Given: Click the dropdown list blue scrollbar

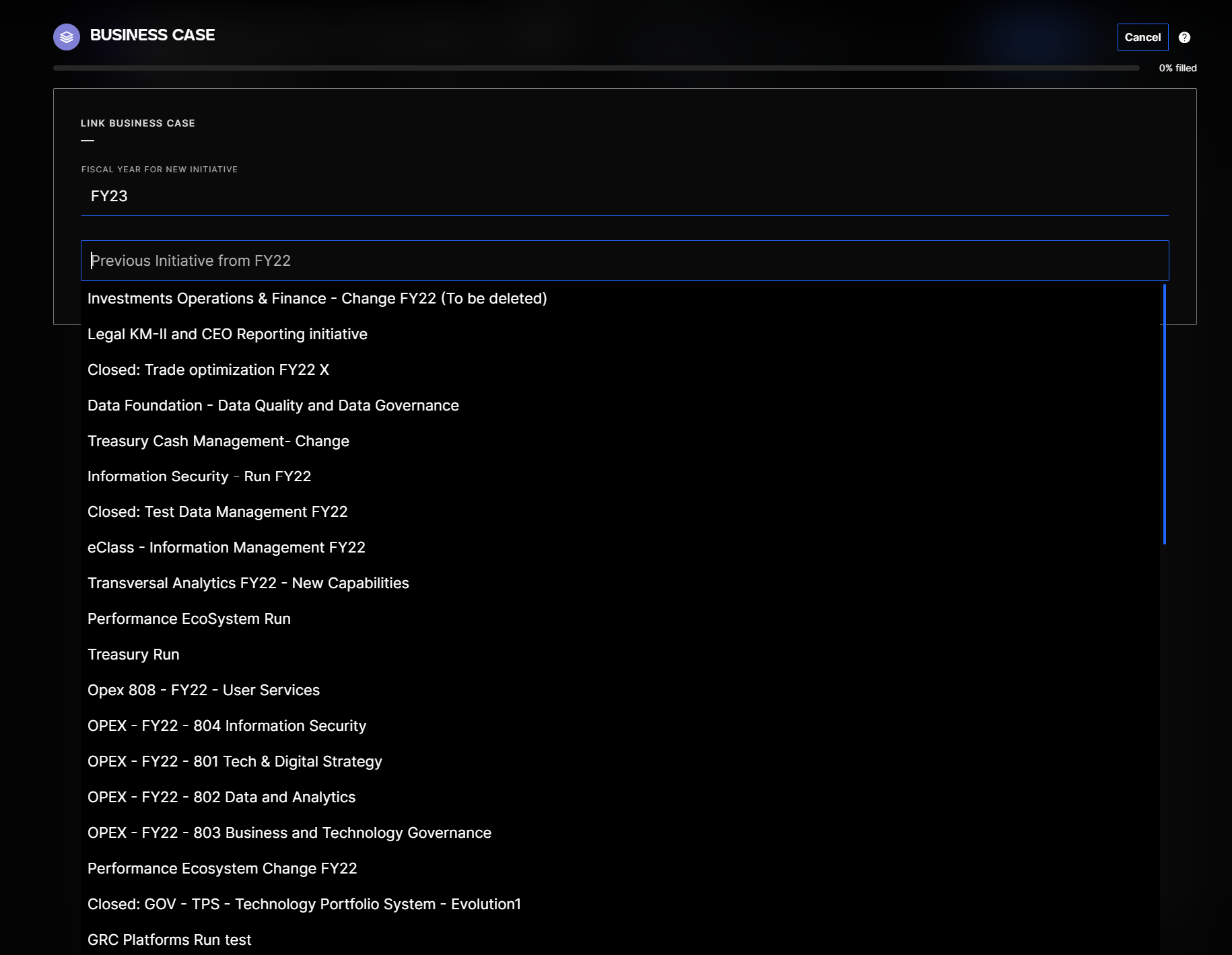Looking at the screenshot, I should click(1164, 414).
